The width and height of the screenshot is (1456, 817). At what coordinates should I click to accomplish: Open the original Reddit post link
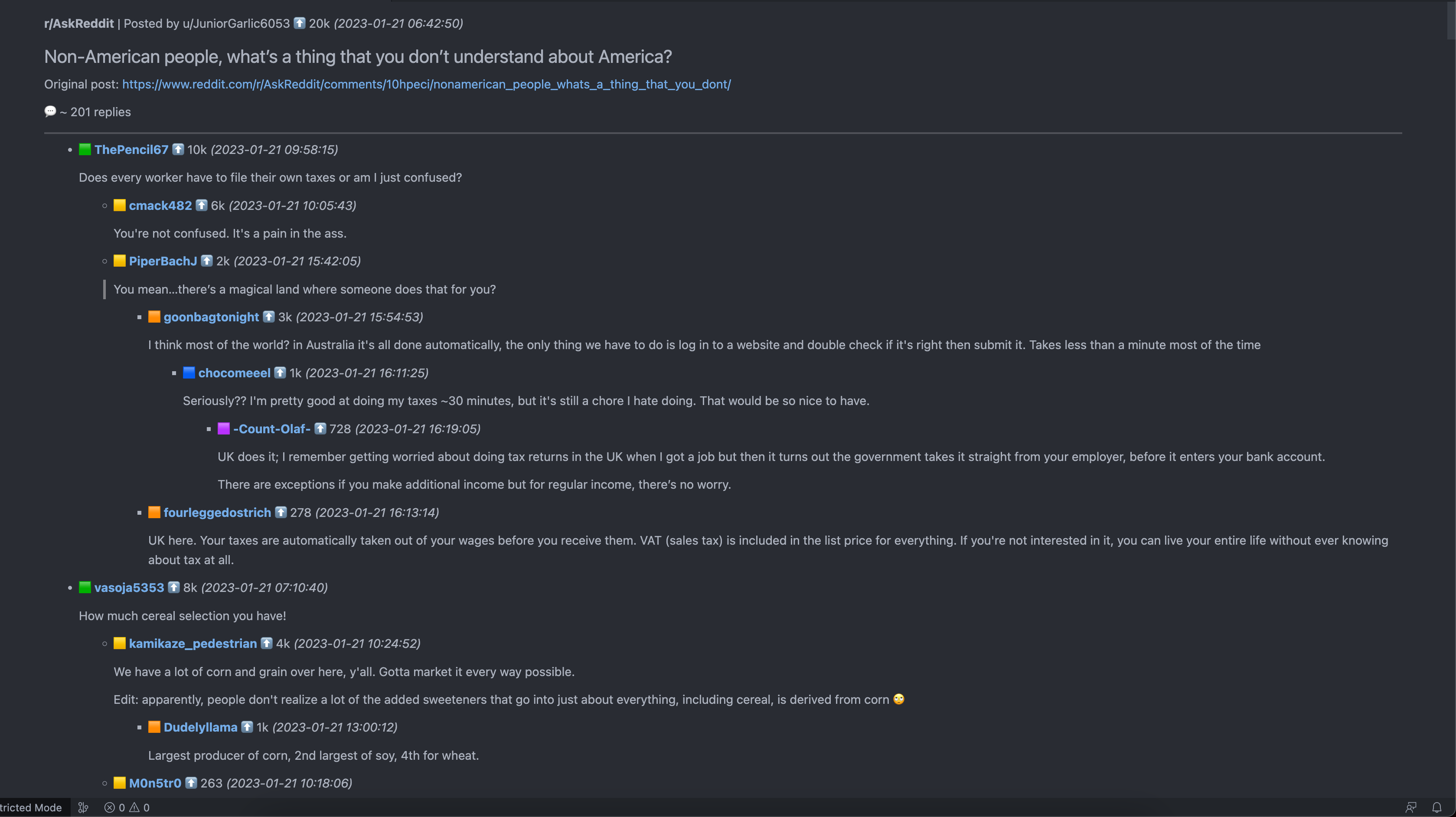[x=427, y=84]
